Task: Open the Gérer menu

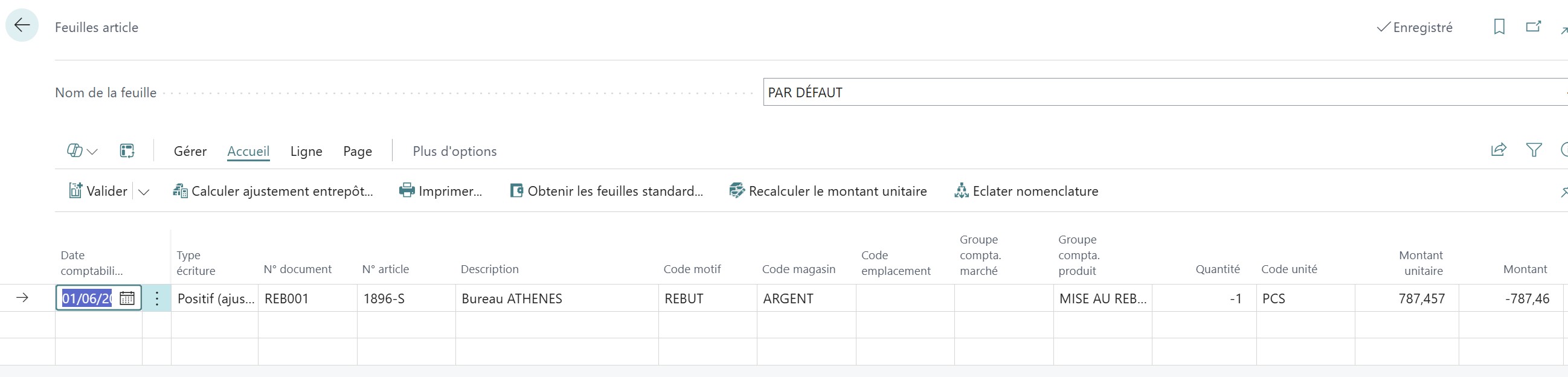Action: click(x=190, y=151)
